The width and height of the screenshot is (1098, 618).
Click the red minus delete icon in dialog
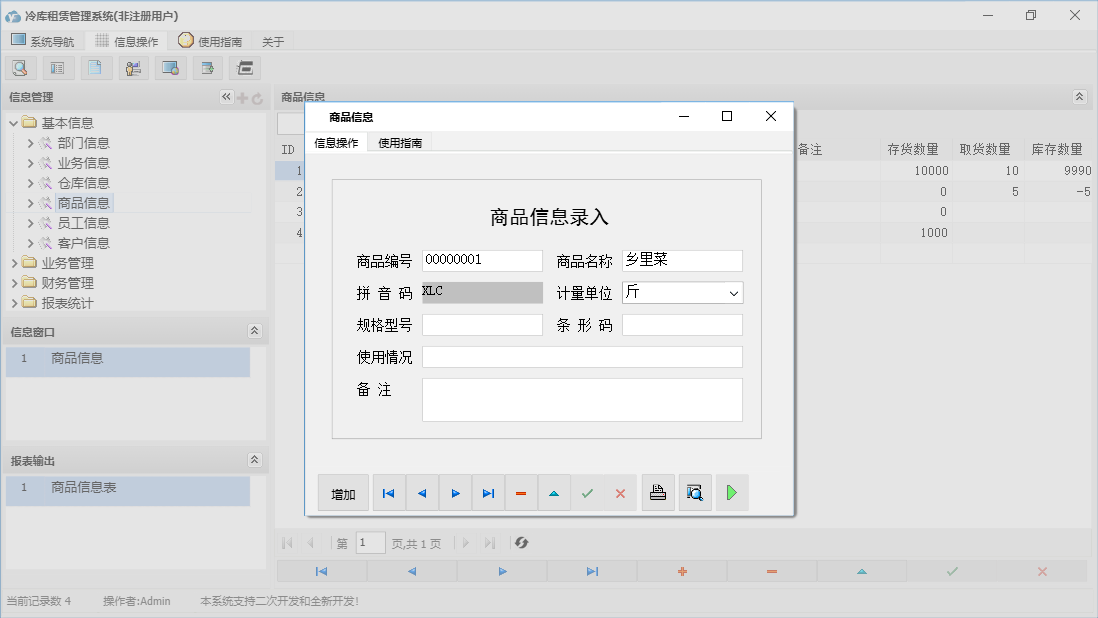521,493
